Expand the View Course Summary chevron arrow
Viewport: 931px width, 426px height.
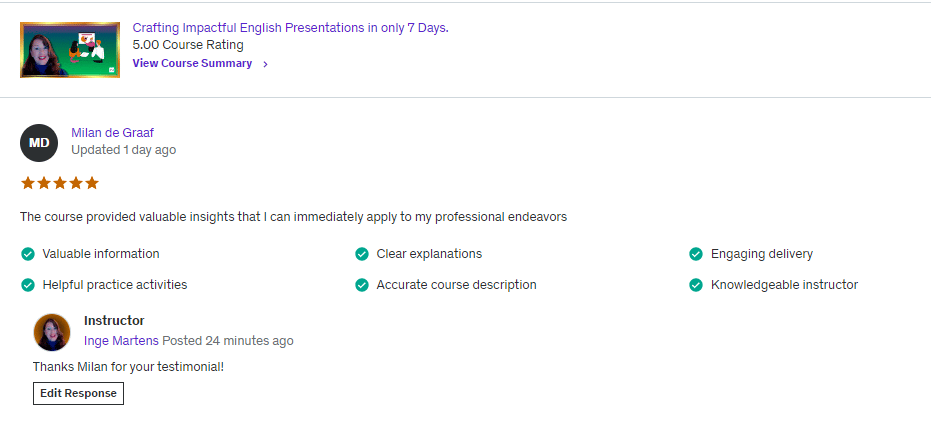coord(265,64)
